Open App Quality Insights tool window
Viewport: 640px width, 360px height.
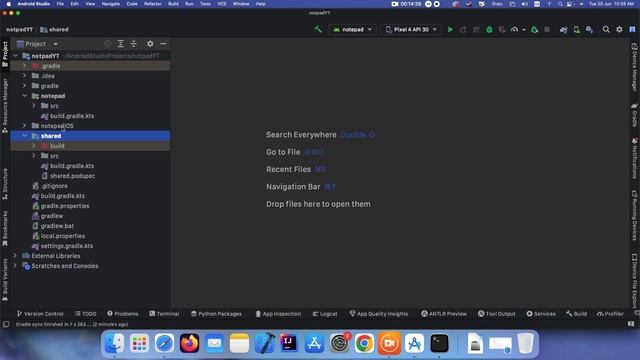click(x=379, y=313)
